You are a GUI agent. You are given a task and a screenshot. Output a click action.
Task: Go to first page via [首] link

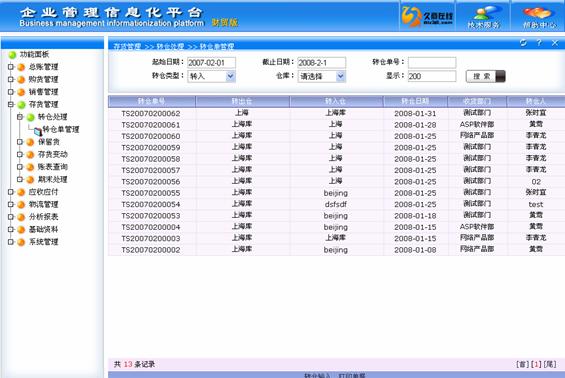point(522,364)
